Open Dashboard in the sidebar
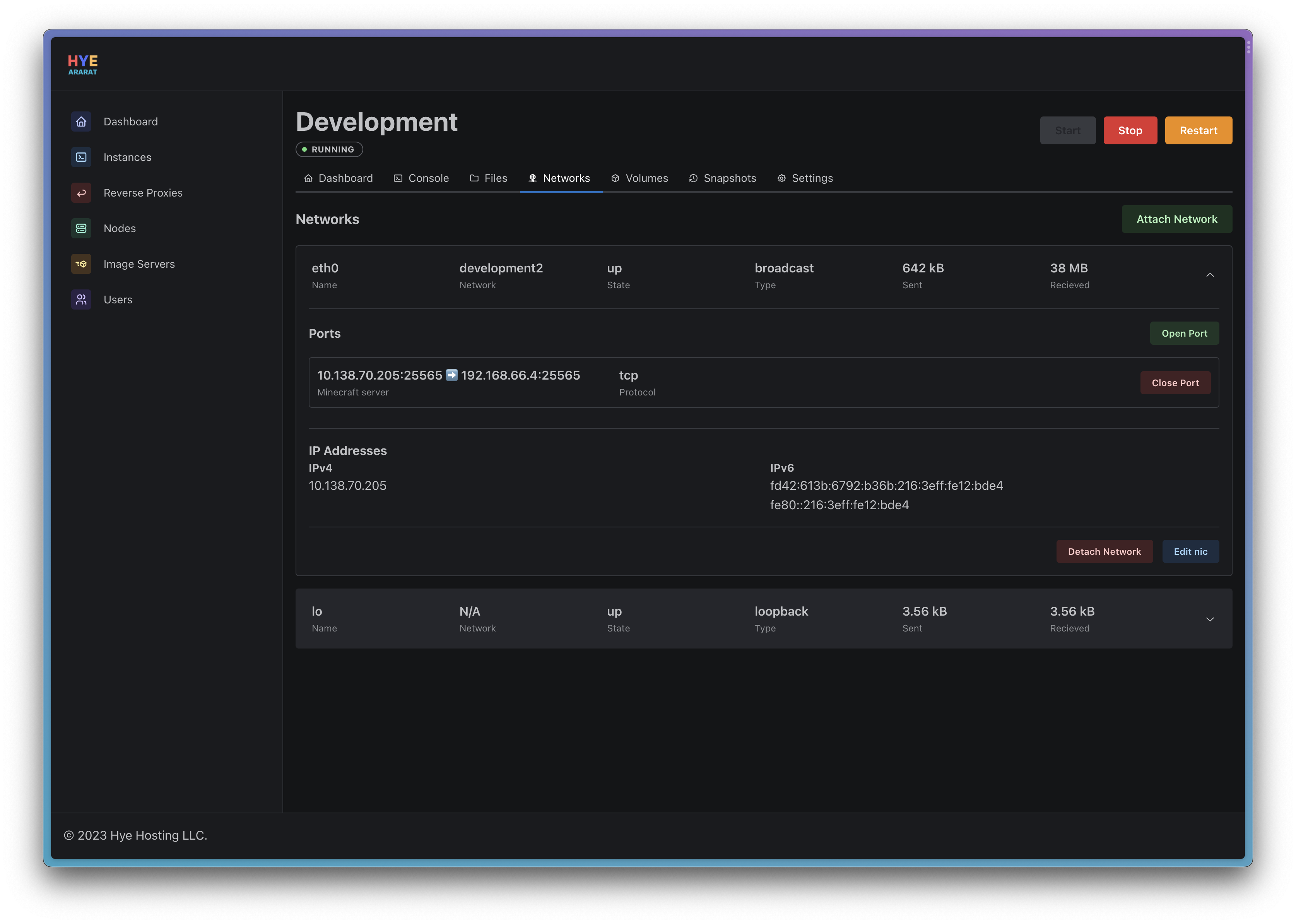1296x924 pixels. [x=131, y=122]
